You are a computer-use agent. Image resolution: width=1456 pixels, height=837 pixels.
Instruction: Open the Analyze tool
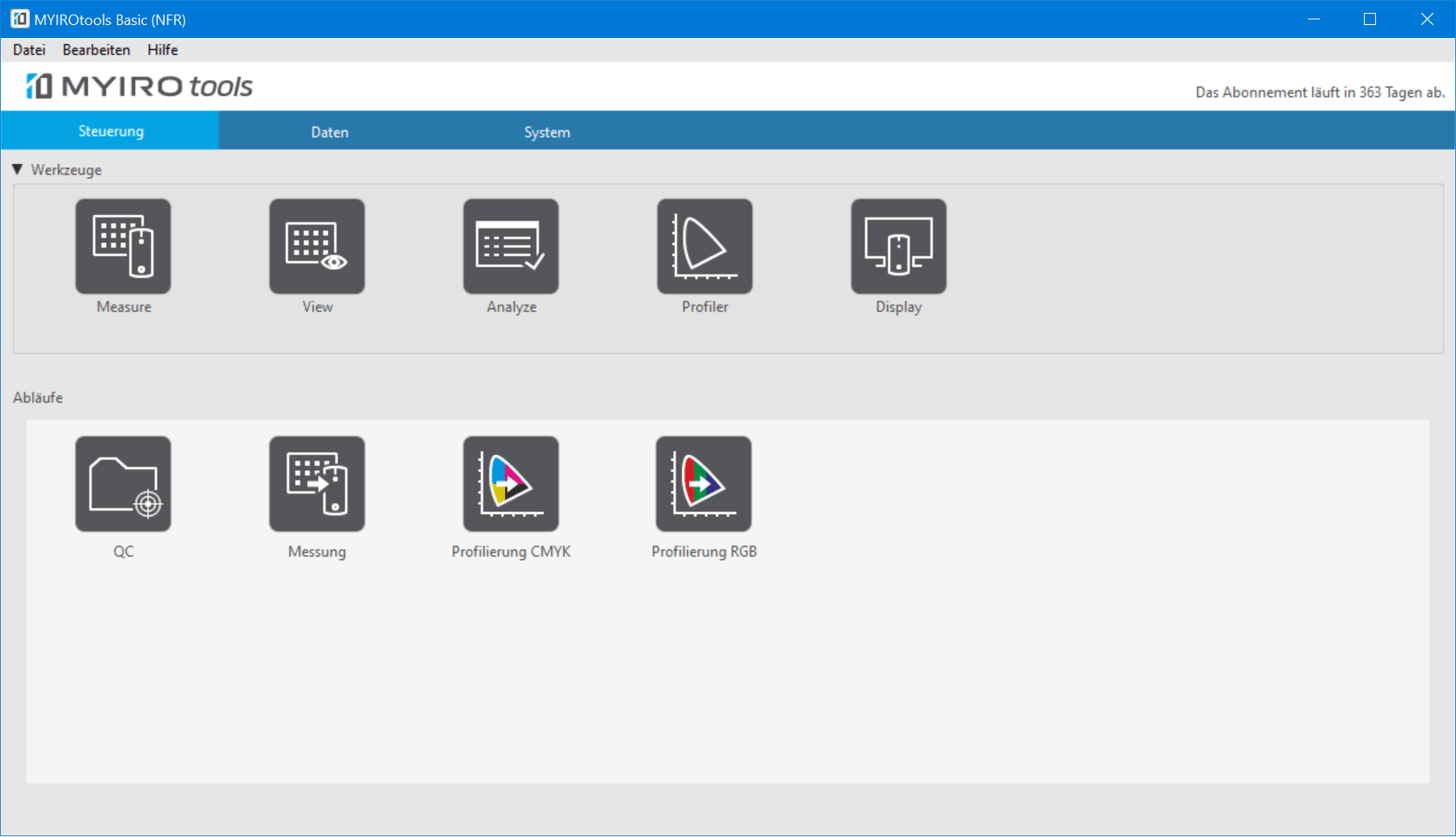tap(511, 246)
